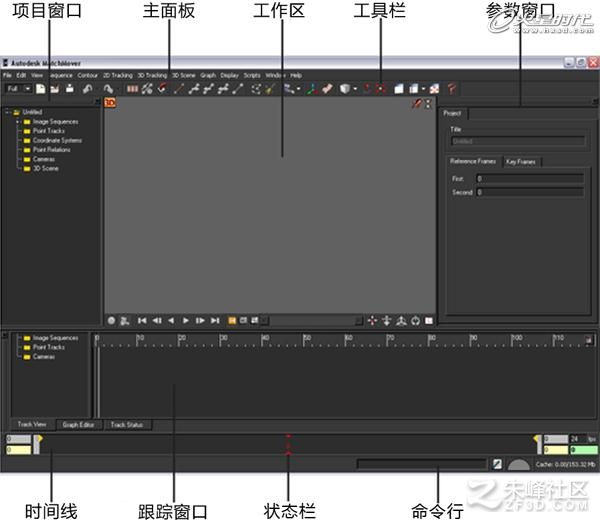Open the 3D Scene menu

pyautogui.click(x=184, y=75)
